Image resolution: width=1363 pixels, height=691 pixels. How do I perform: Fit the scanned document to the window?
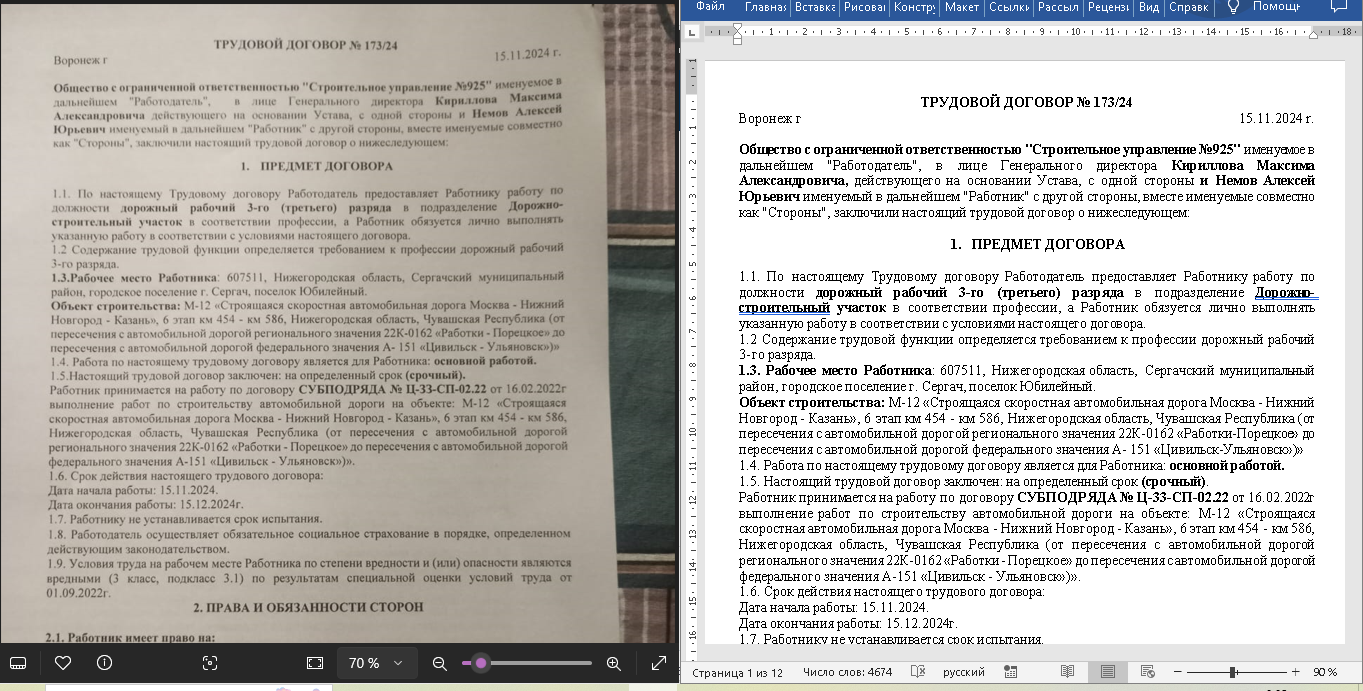click(315, 662)
